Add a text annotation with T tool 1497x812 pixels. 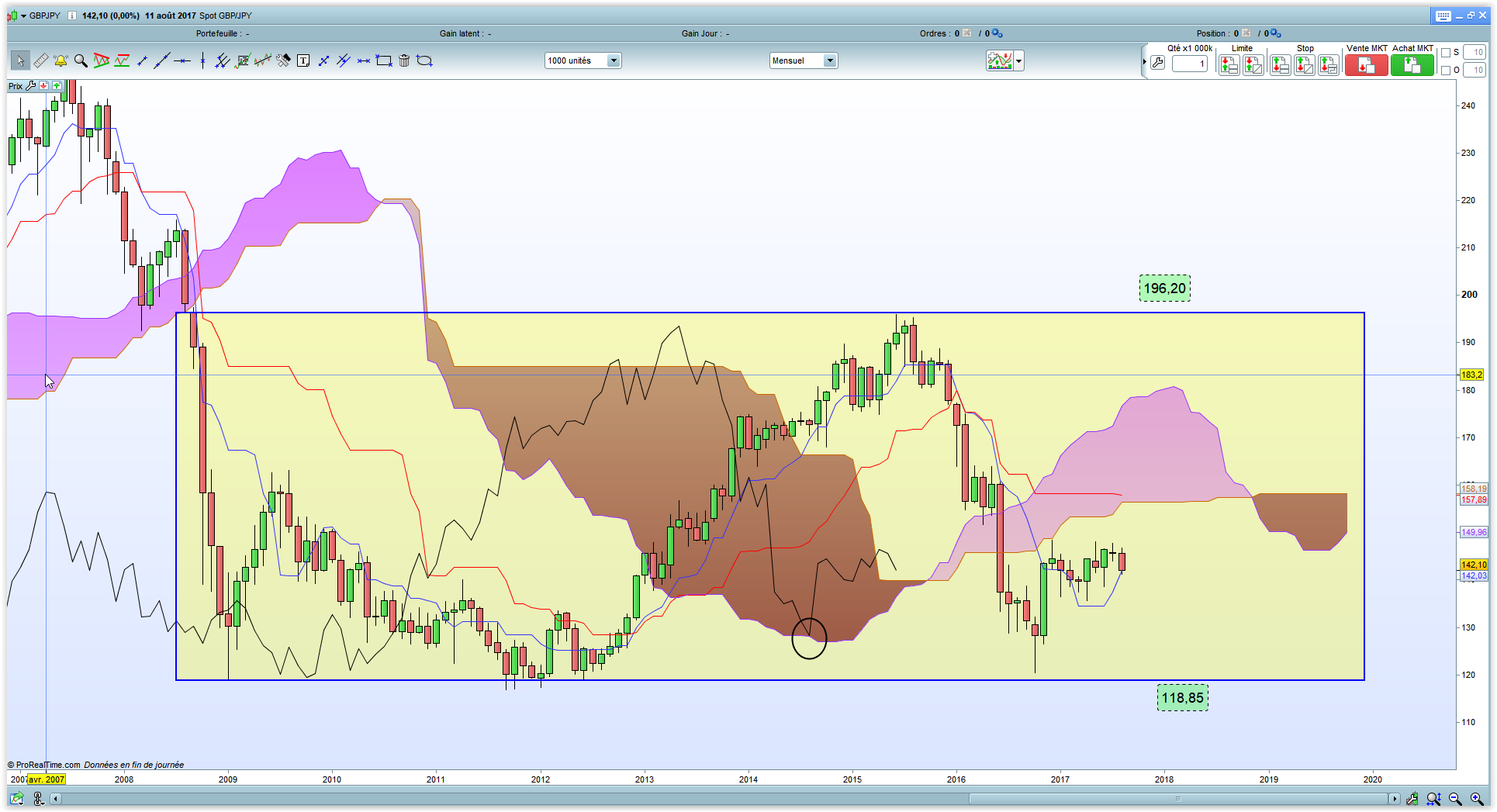pos(303,60)
